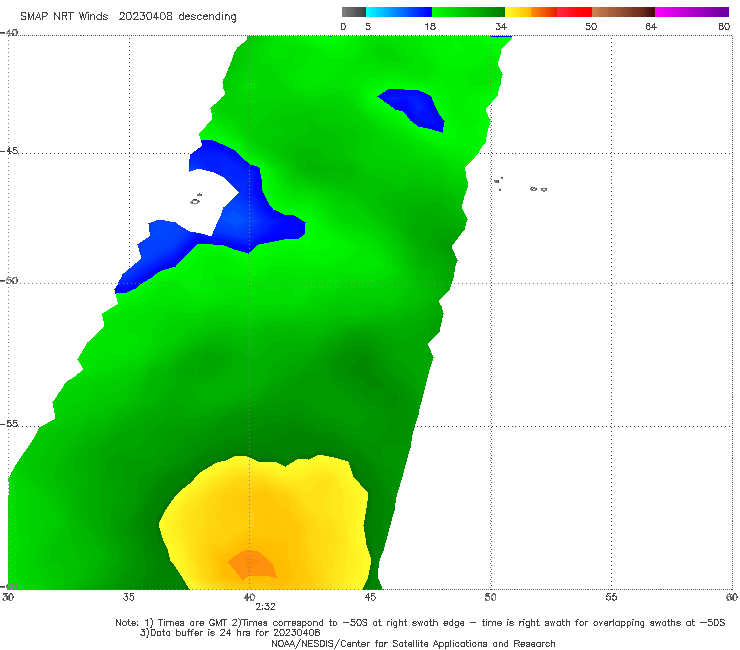Click the color bar label '18'
The width and height of the screenshot is (740, 650).
[x=430, y=26]
